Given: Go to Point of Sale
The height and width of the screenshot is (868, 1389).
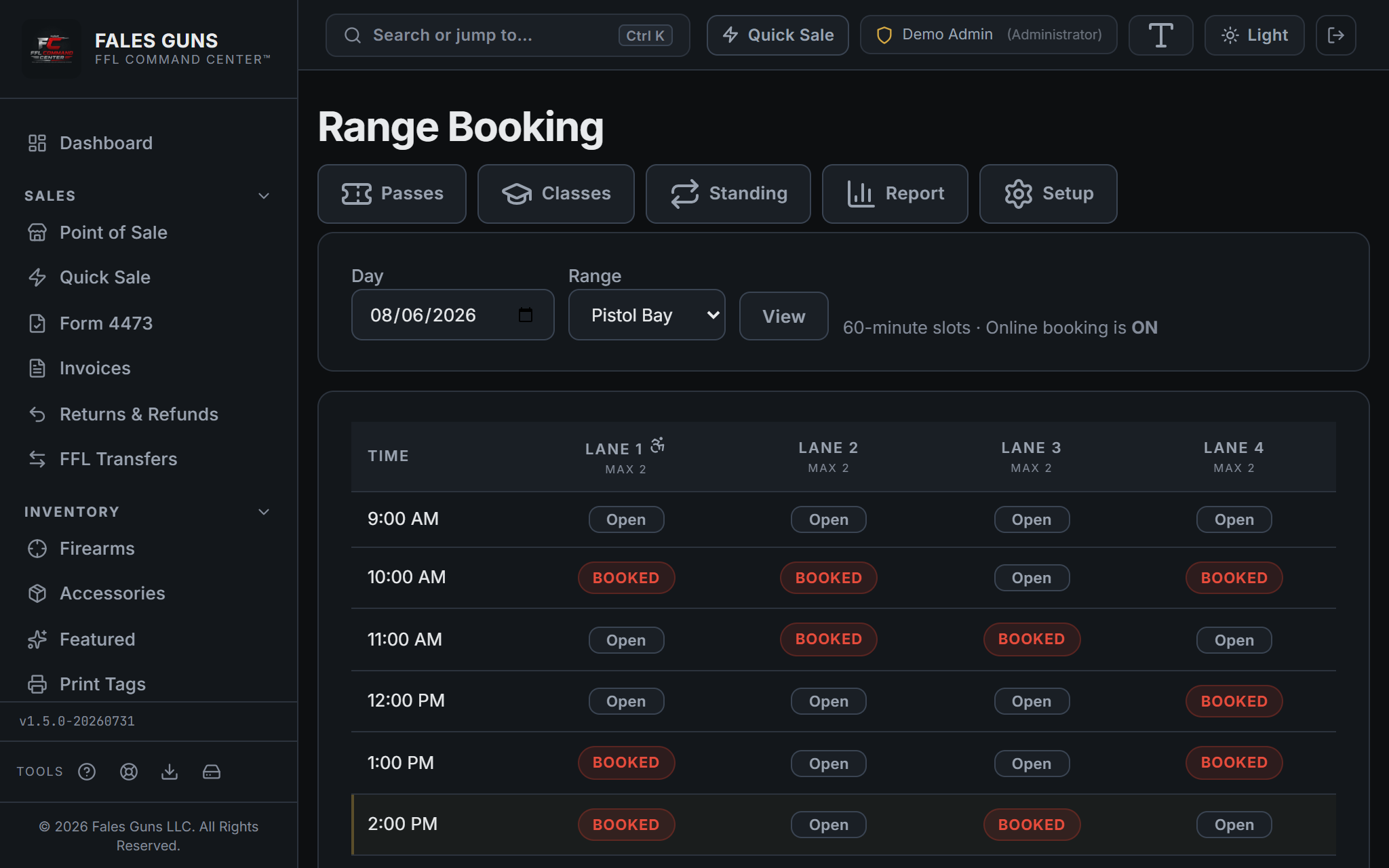Looking at the screenshot, I should [x=149, y=233].
